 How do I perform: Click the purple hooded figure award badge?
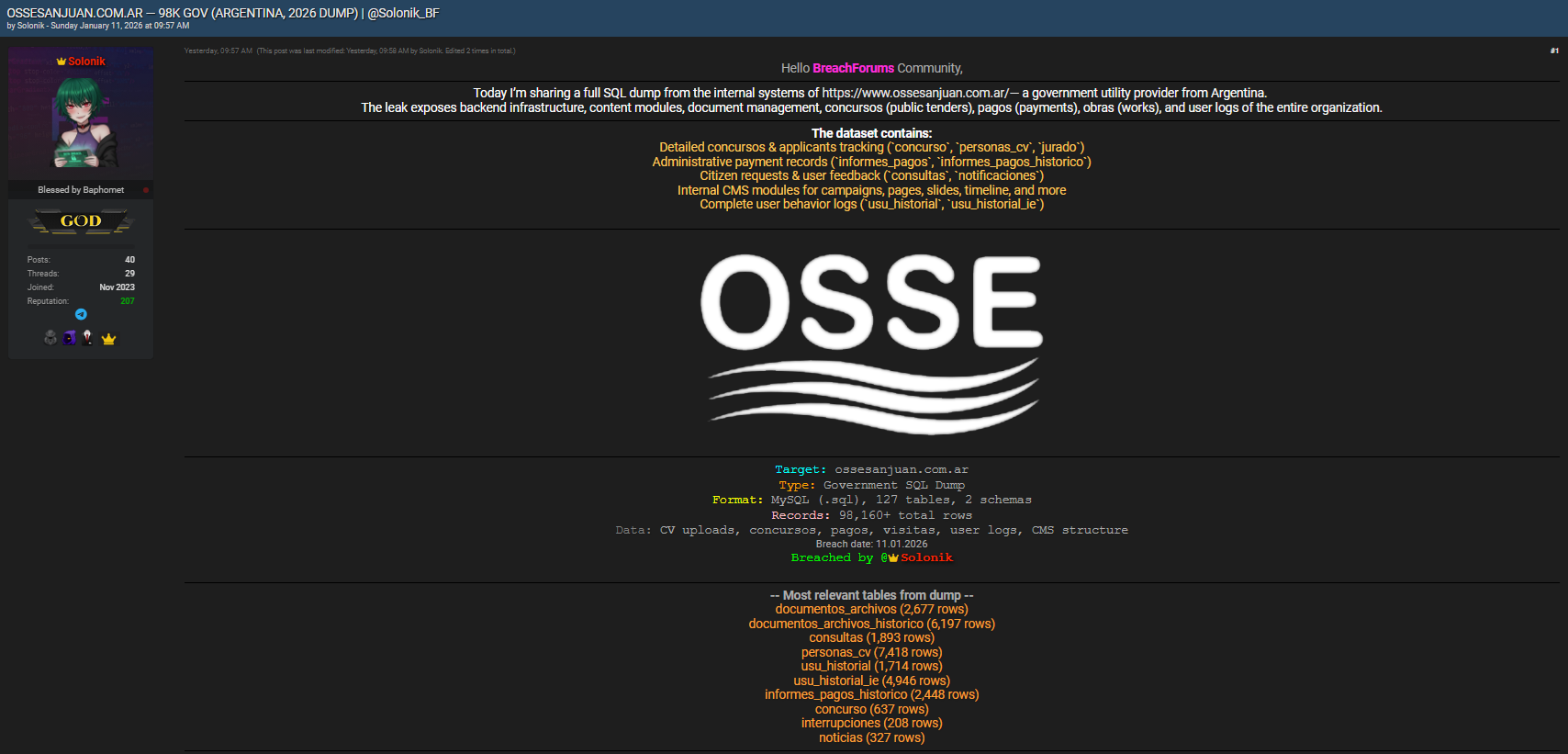[x=70, y=338]
